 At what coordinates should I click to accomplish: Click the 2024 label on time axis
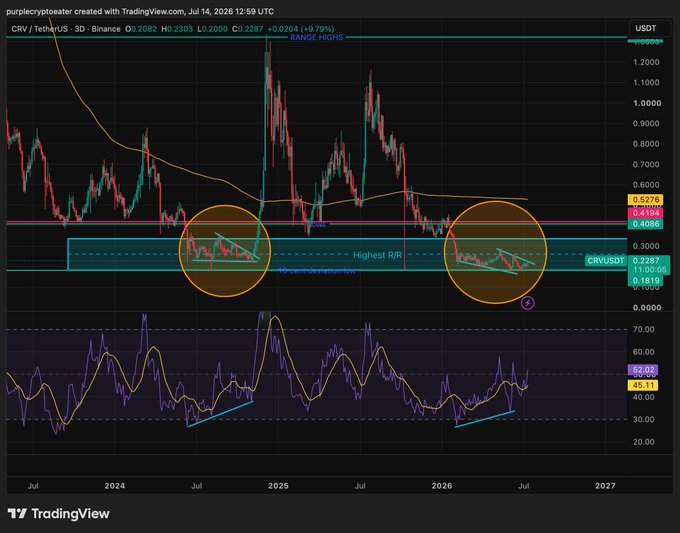[x=114, y=486]
